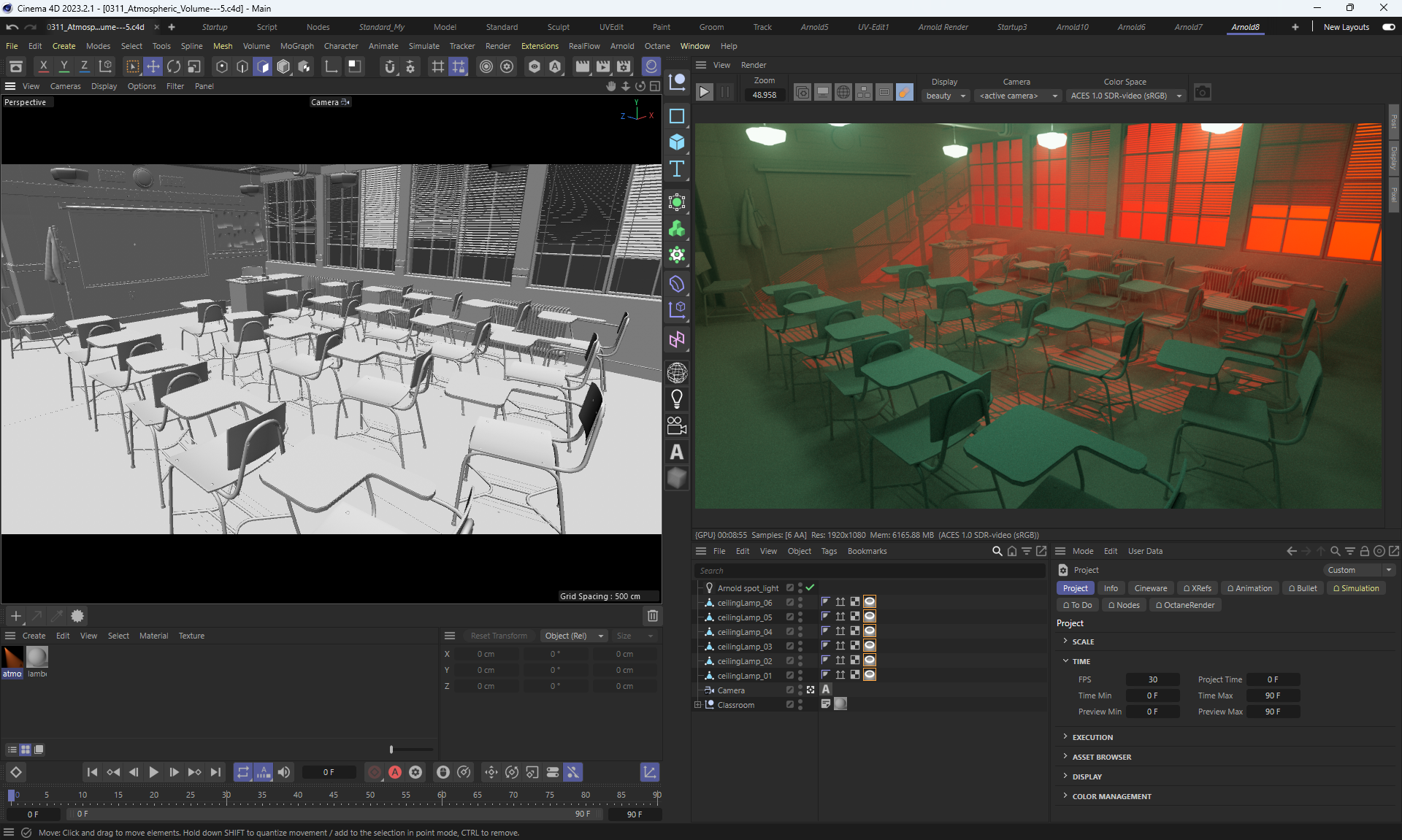Click the FPS input field
1402x840 pixels.
(1152, 679)
